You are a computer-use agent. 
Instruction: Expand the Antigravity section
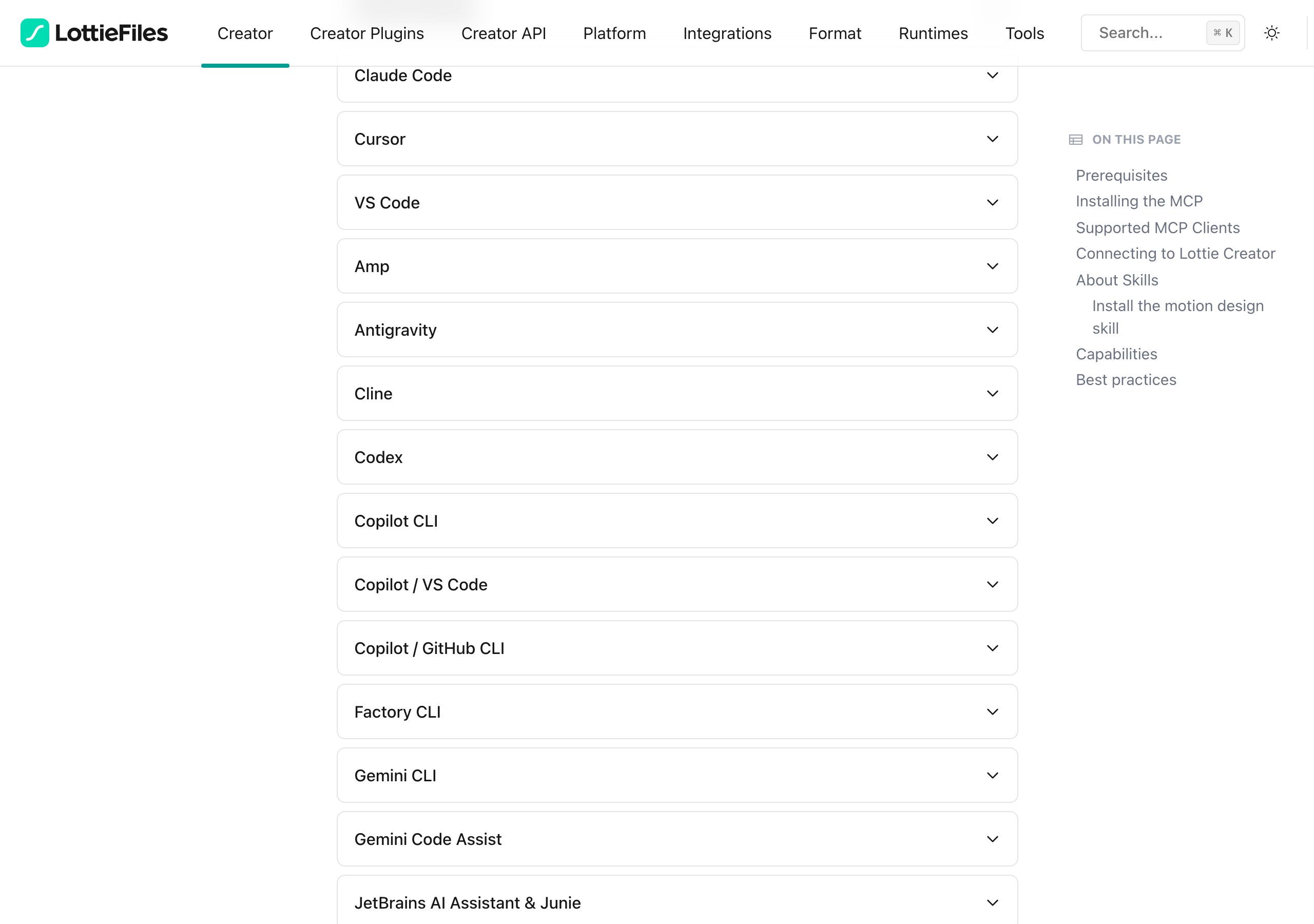[678, 330]
